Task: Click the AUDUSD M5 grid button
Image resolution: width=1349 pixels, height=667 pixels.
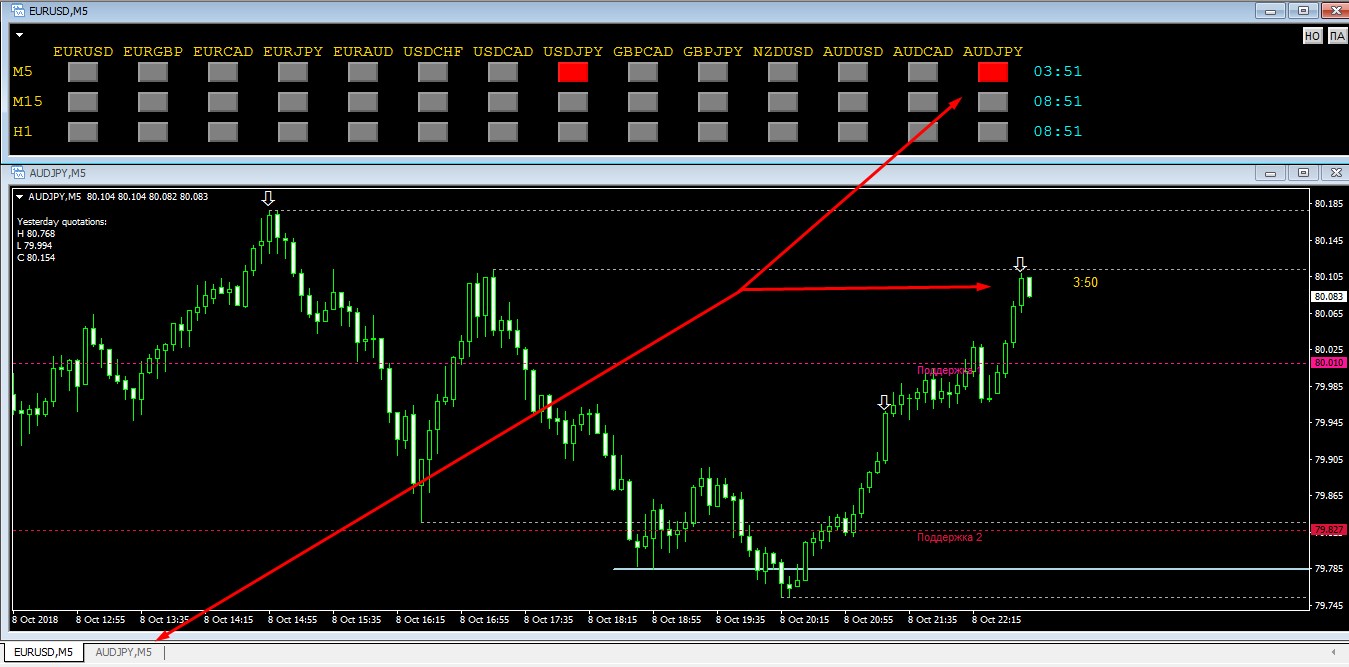Action: tap(853, 72)
